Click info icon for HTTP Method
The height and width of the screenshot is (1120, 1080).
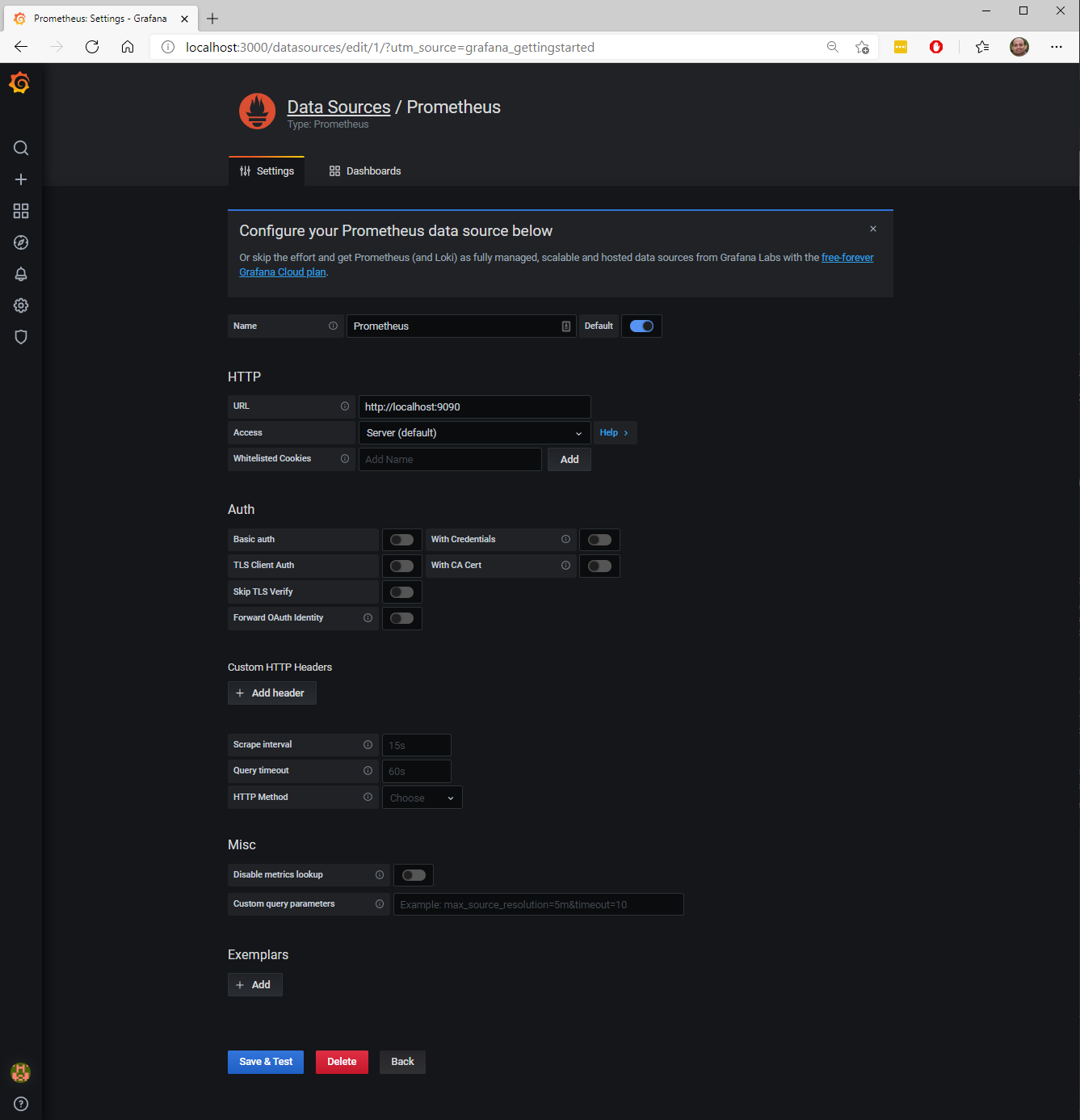tap(368, 797)
